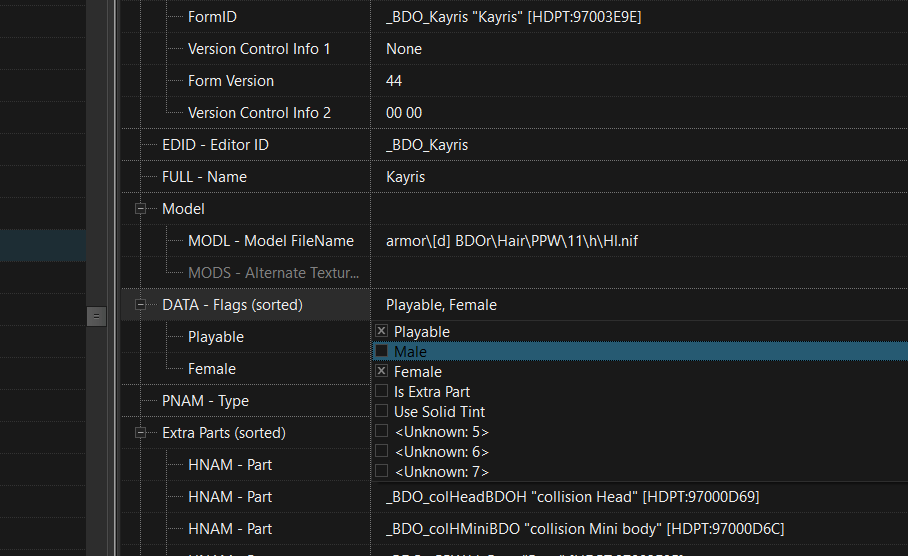Tick the Is Extra Part checkbox
Viewport: 908px width, 556px height.
tap(381, 391)
